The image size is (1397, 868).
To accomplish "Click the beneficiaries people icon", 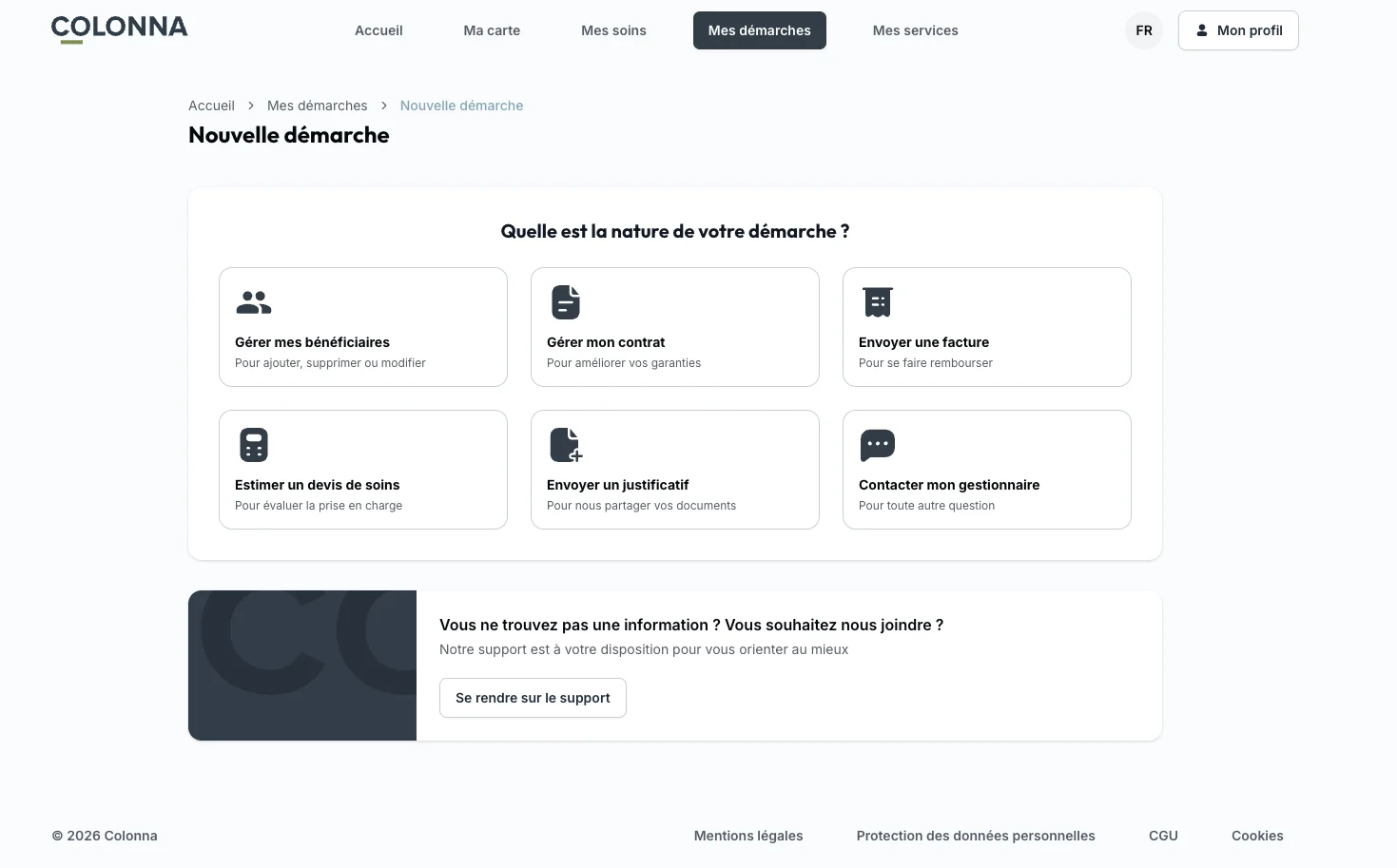I will tap(254, 302).
